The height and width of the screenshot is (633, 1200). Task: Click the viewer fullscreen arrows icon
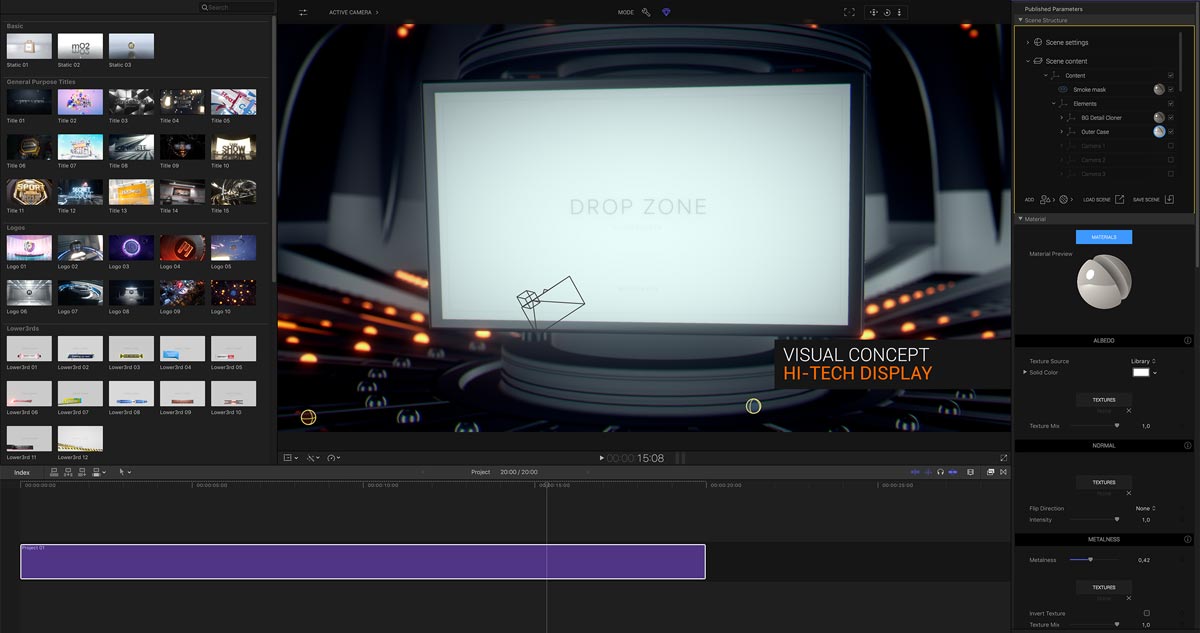(1003, 458)
